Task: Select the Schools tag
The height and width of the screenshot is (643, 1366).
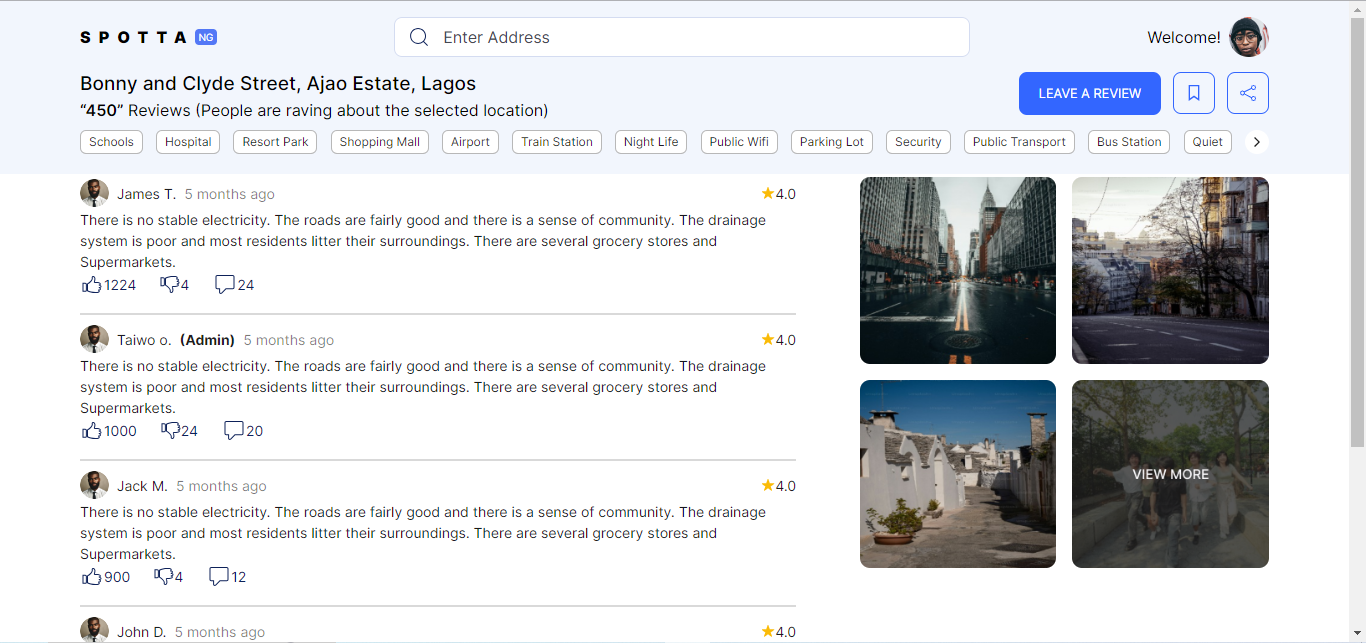Action: (111, 142)
